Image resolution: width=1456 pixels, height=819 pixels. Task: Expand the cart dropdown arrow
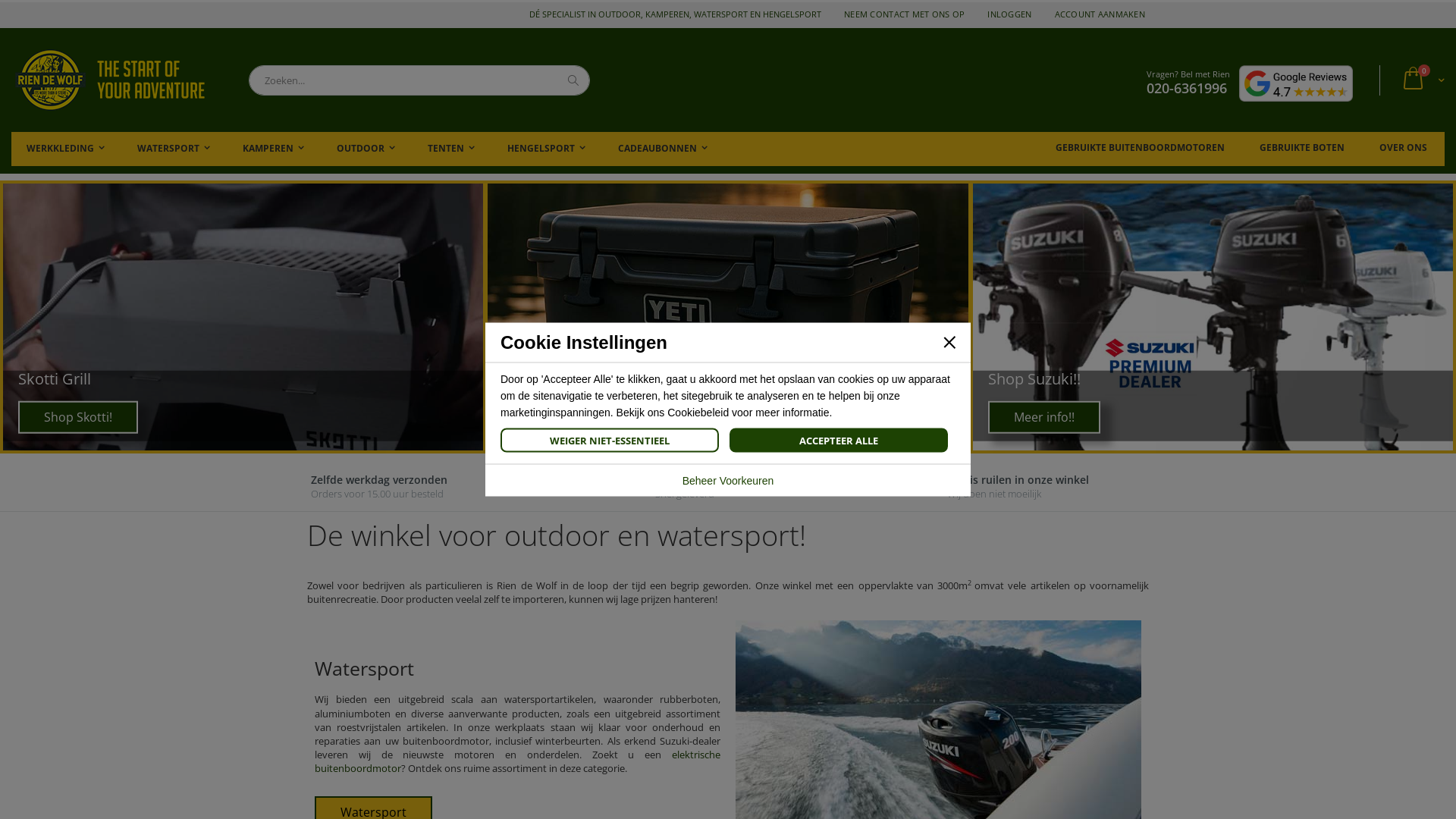pyautogui.click(x=1441, y=80)
